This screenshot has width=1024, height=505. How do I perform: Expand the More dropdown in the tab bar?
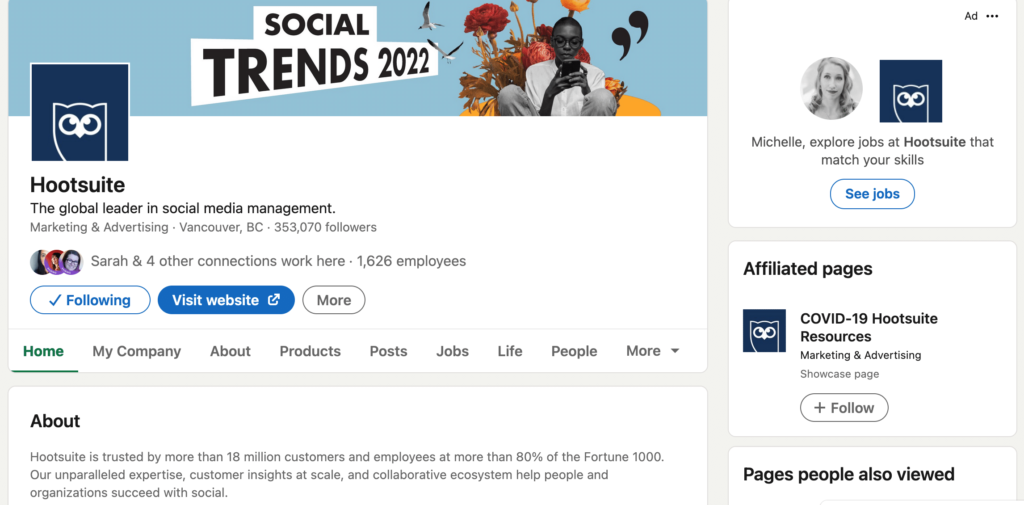[x=653, y=351]
